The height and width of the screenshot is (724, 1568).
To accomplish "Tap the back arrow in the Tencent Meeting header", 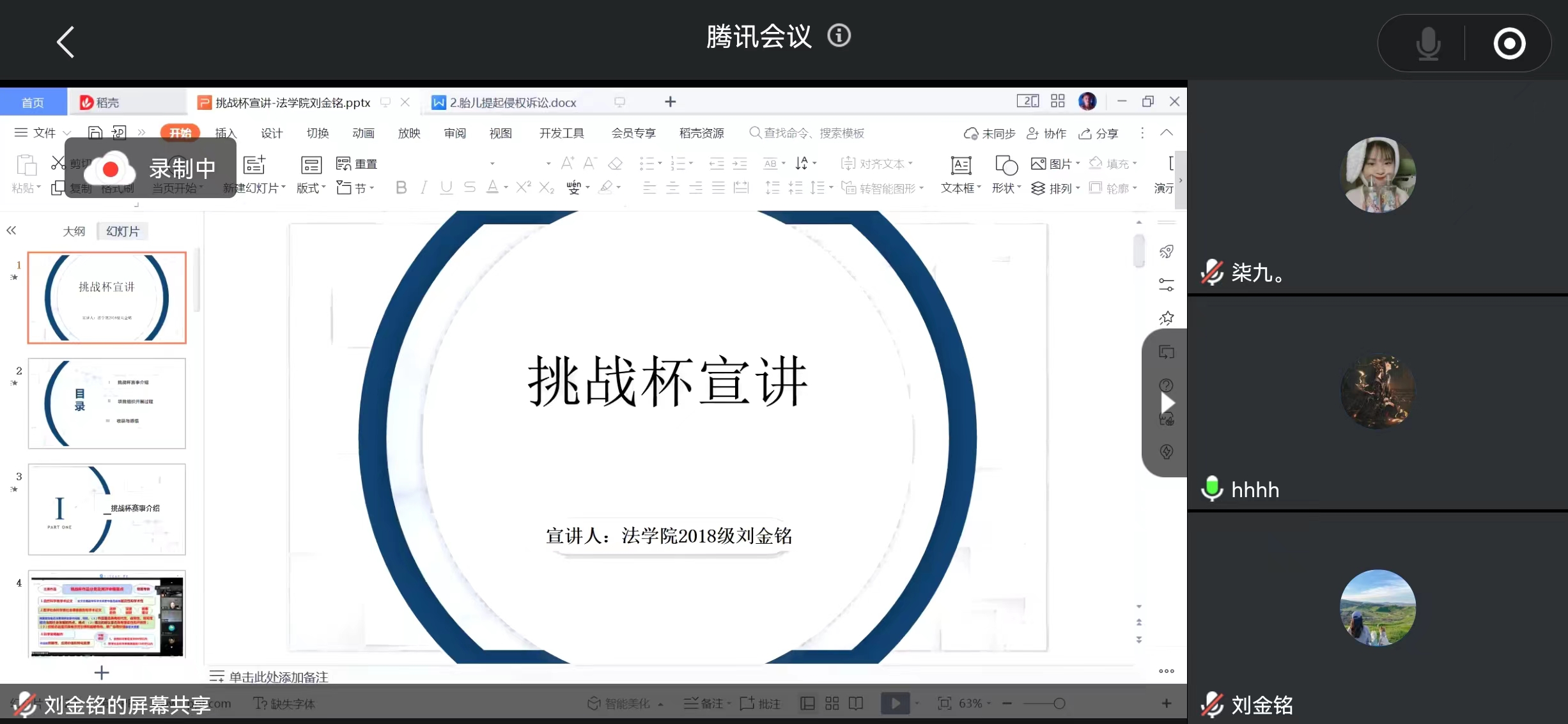I will pyautogui.click(x=66, y=42).
